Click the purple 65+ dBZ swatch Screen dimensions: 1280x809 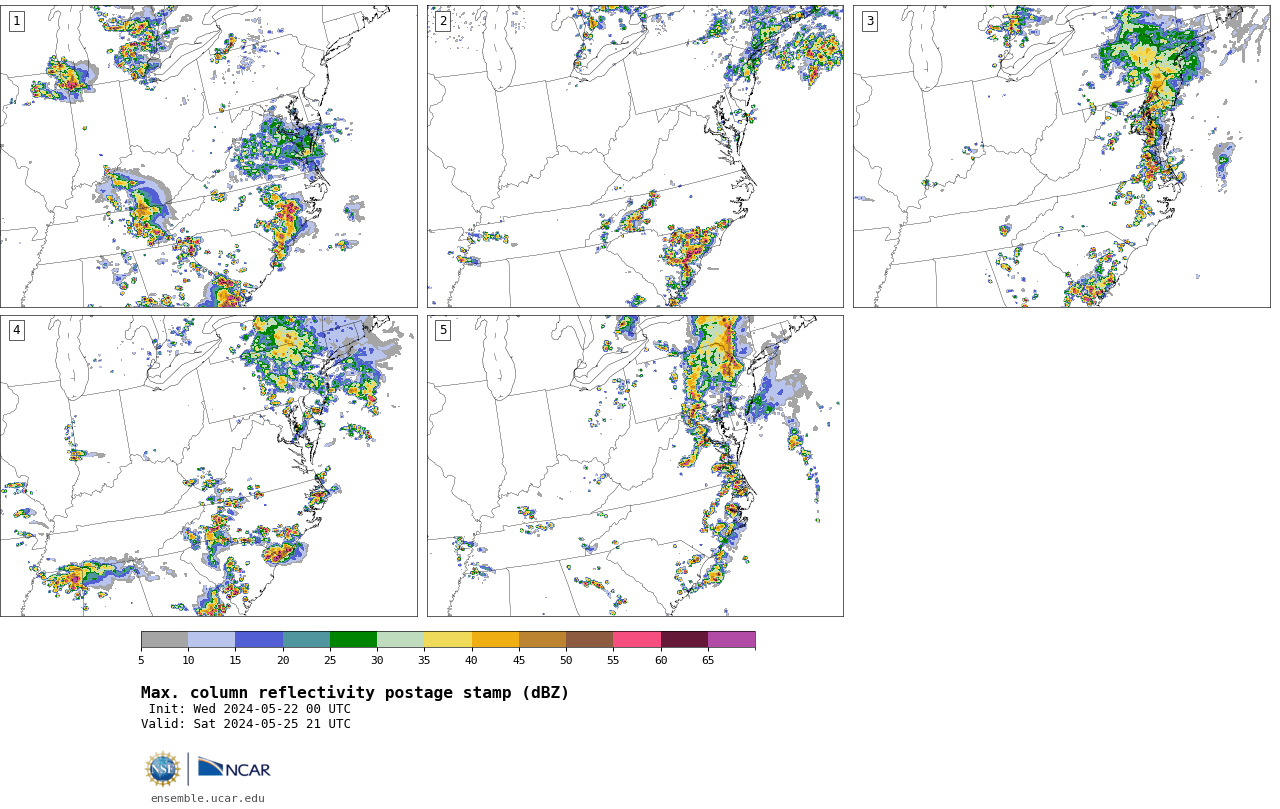732,640
